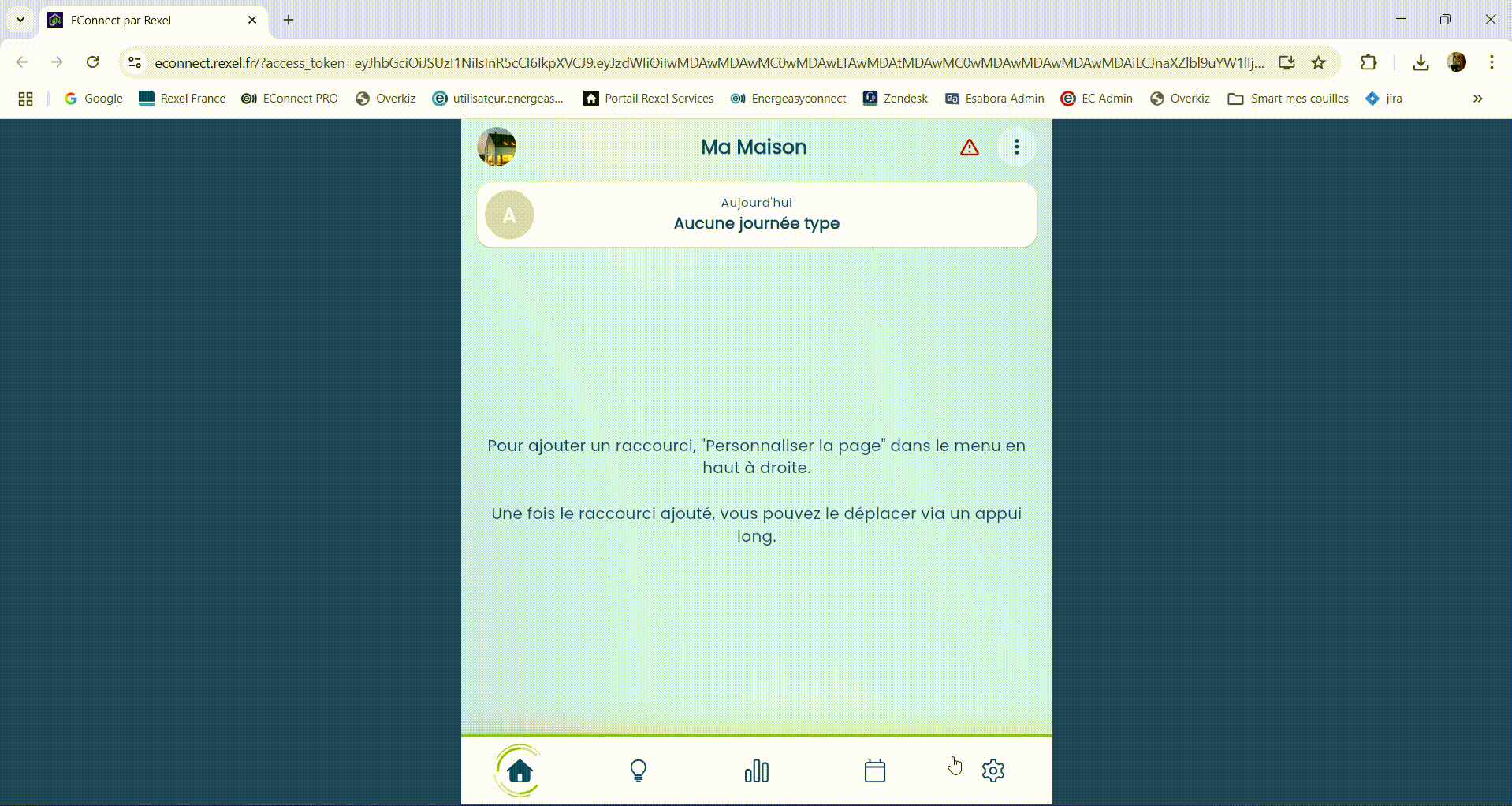
Task: Go back in browser history
Action: click(22, 62)
